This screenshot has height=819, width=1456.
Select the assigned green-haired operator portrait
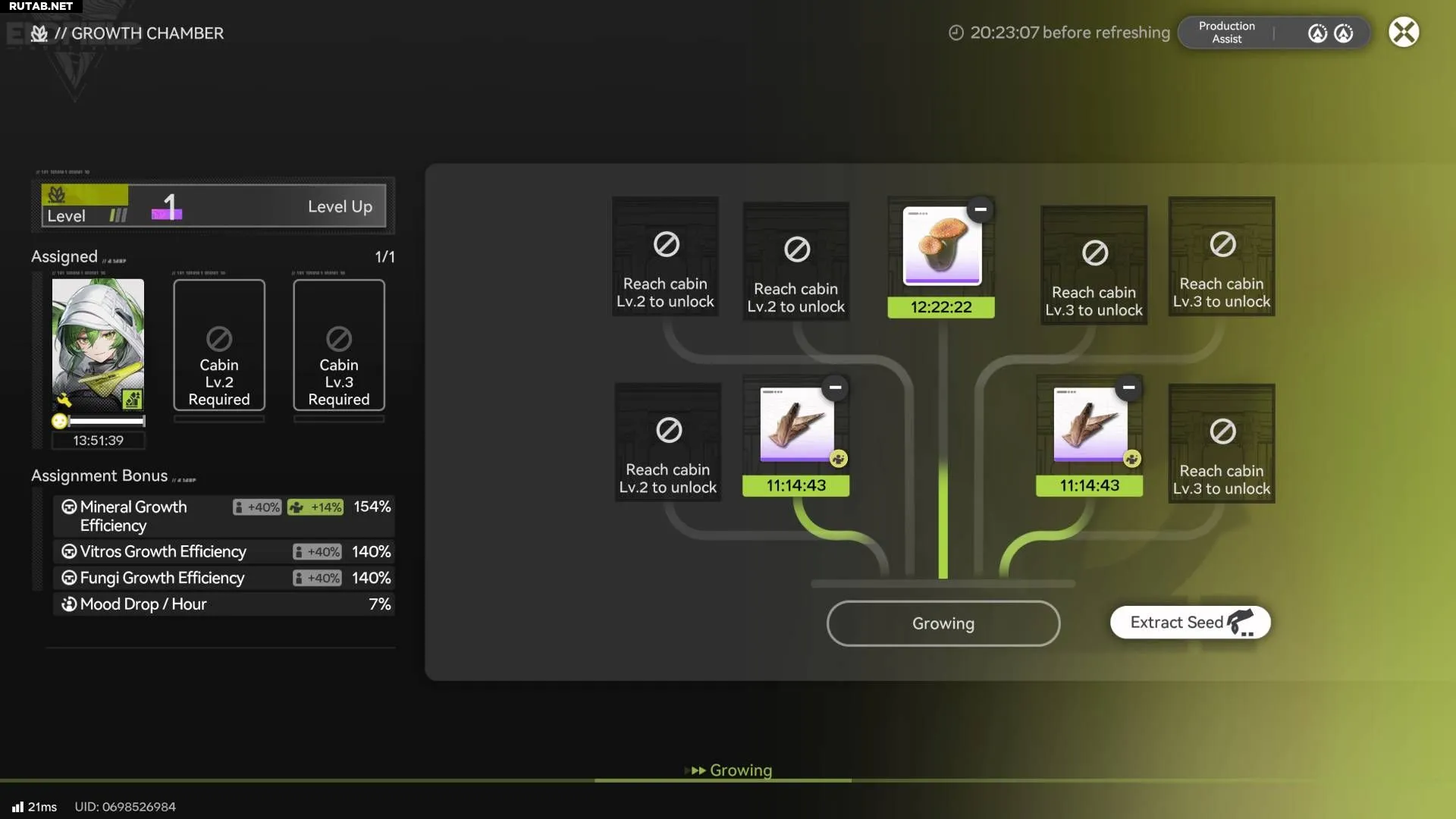pos(98,341)
